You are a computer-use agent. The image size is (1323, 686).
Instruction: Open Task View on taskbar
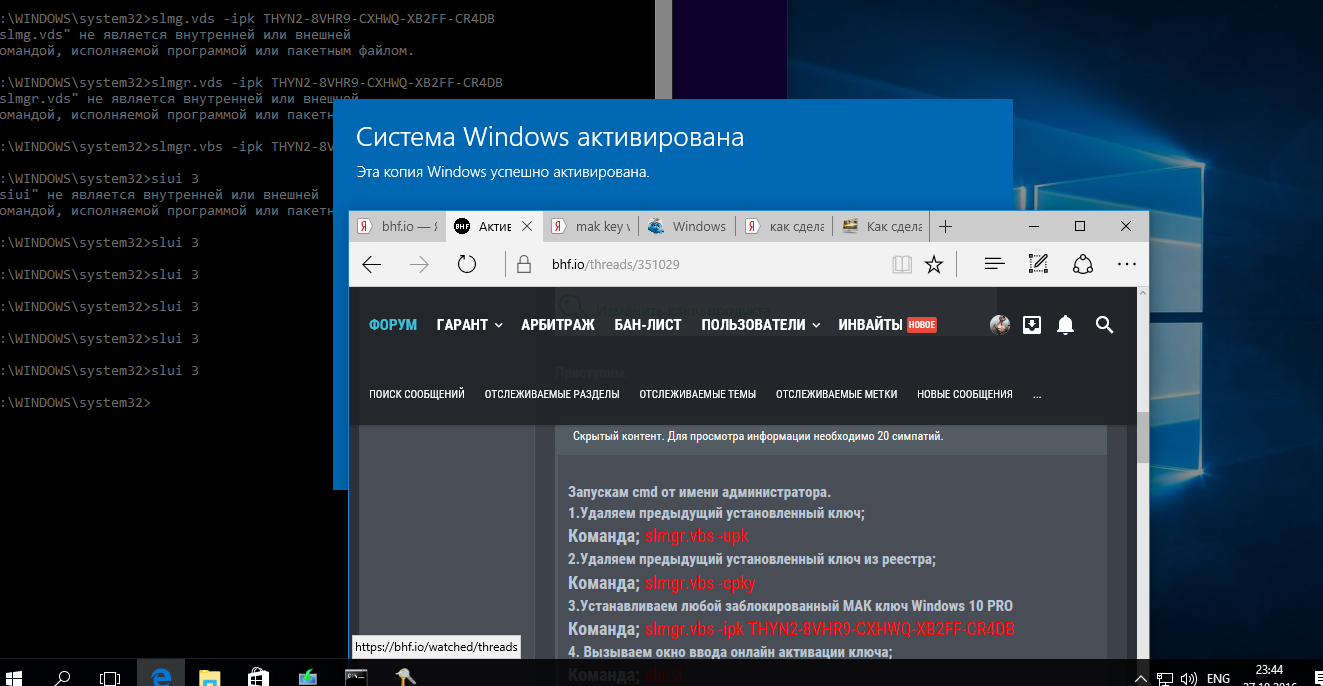click(110, 677)
